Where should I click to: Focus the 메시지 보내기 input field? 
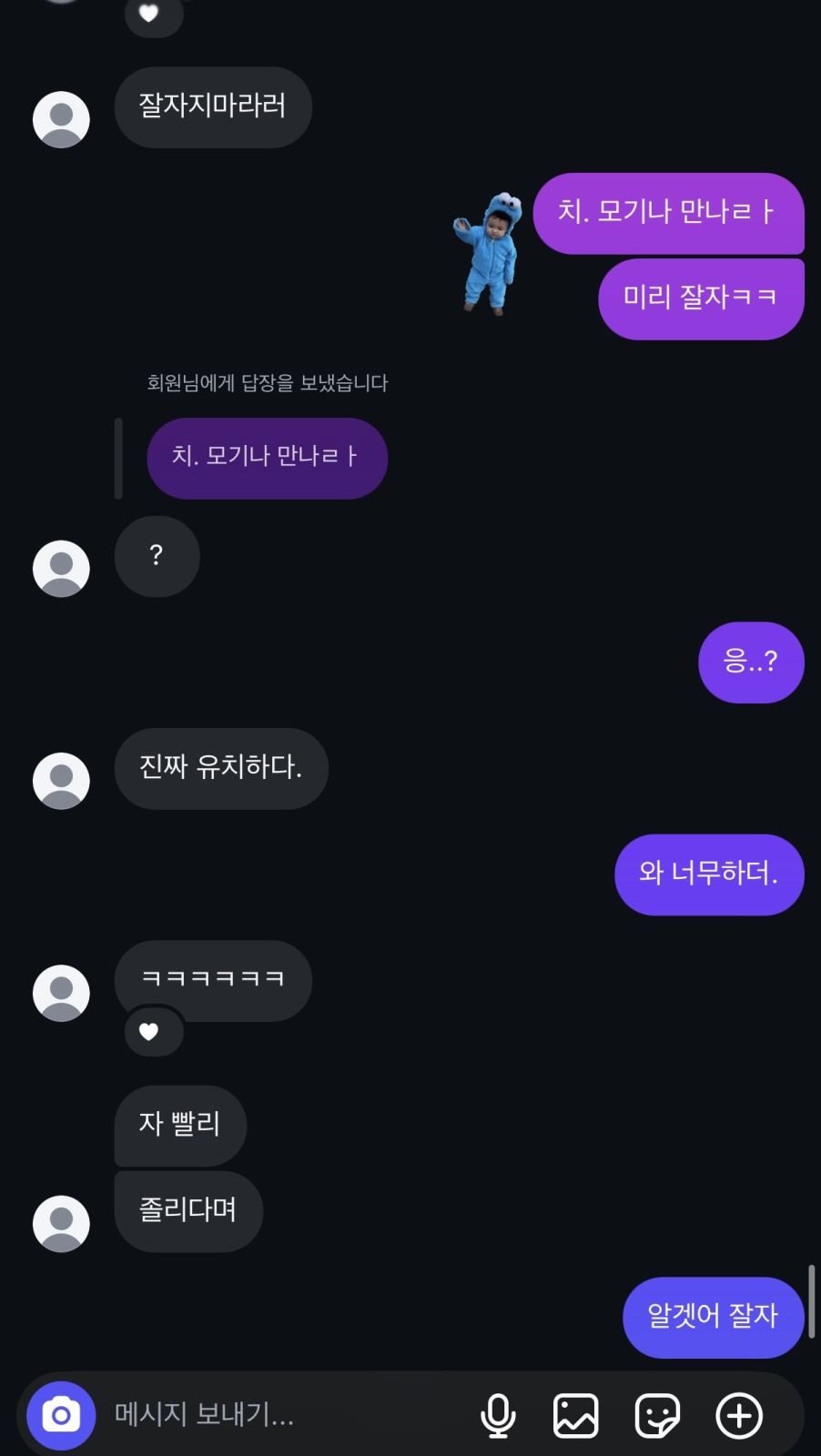287,1415
